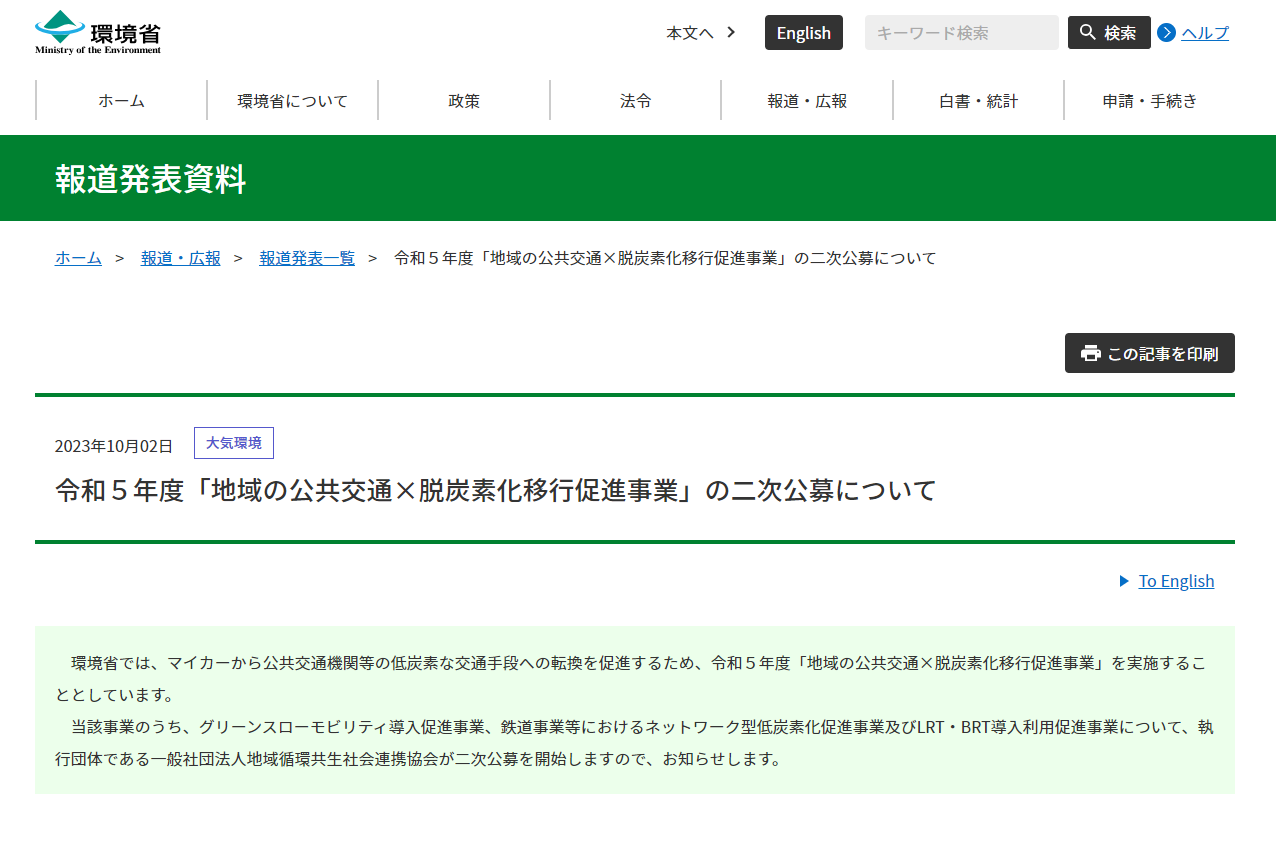Click the blue help arrow icon
Screen dimensions: 1276x845
(1166, 33)
